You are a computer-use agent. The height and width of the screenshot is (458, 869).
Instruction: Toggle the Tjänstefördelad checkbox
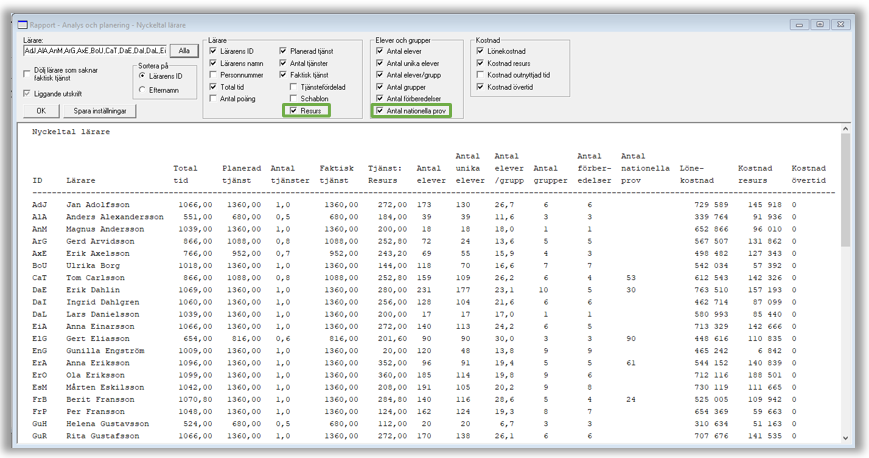pyautogui.click(x=293, y=87)
